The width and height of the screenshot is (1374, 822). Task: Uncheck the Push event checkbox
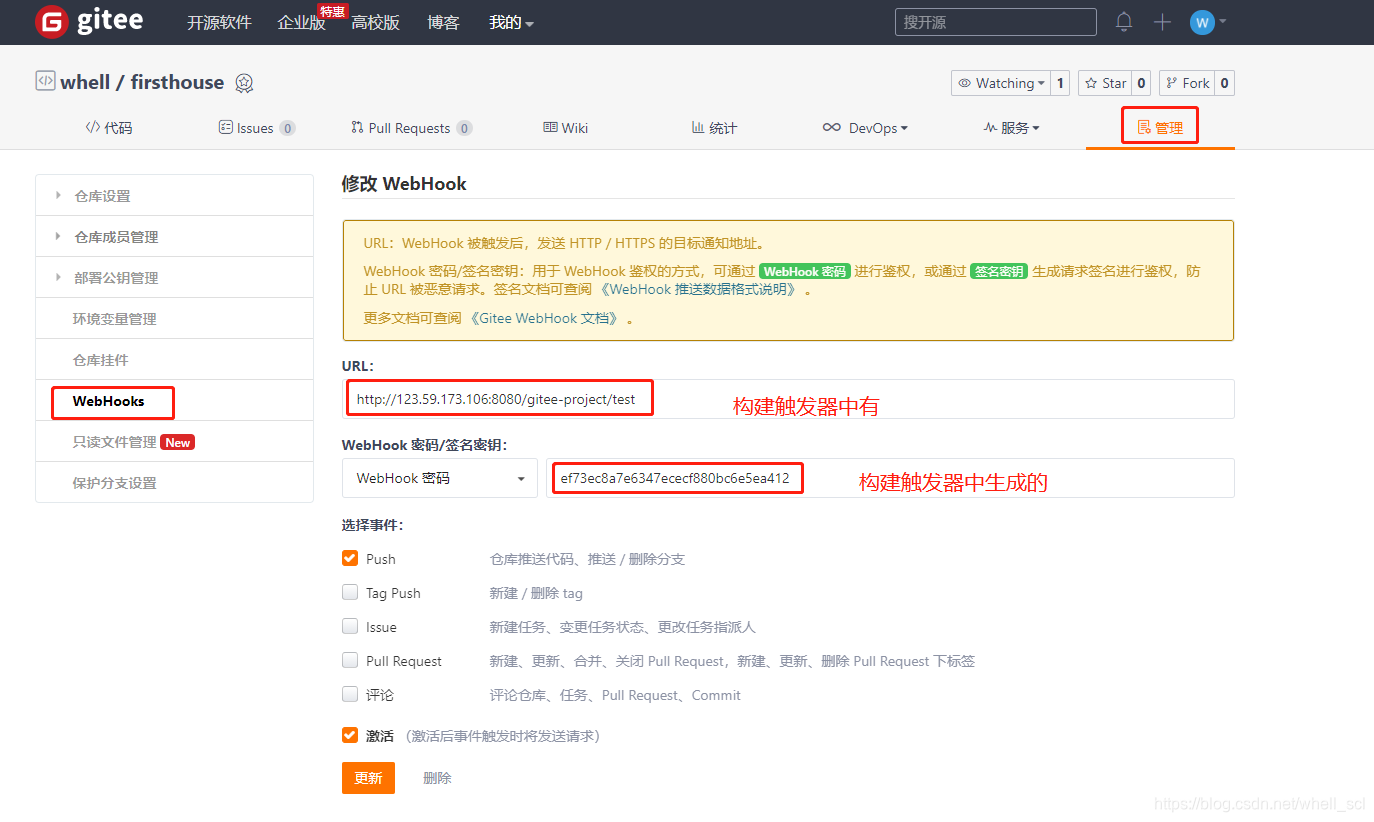[x=350, y=558]
